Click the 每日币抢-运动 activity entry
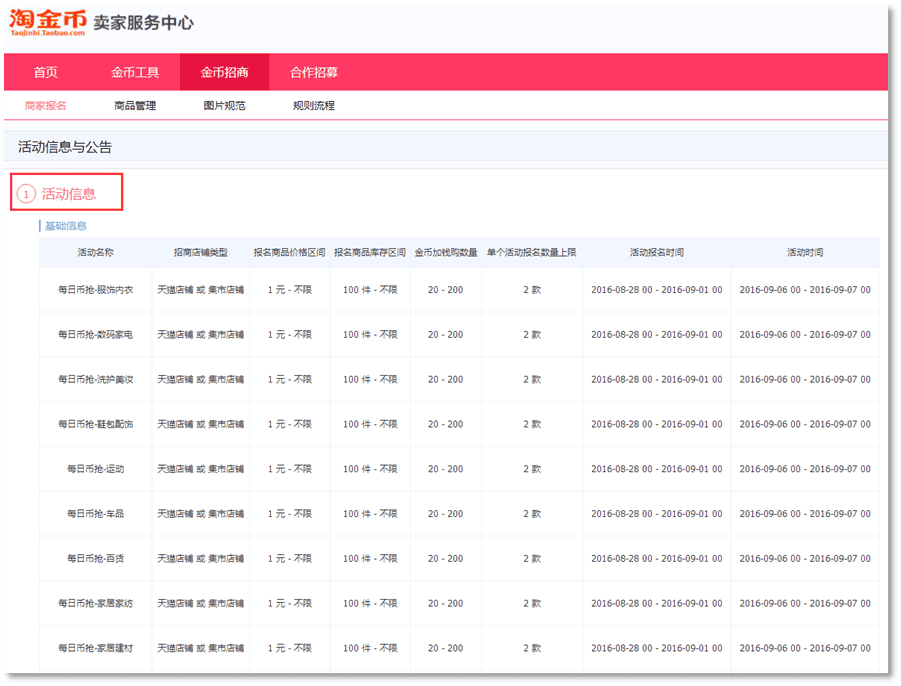The image size is (901, 686). click(95, 469)
